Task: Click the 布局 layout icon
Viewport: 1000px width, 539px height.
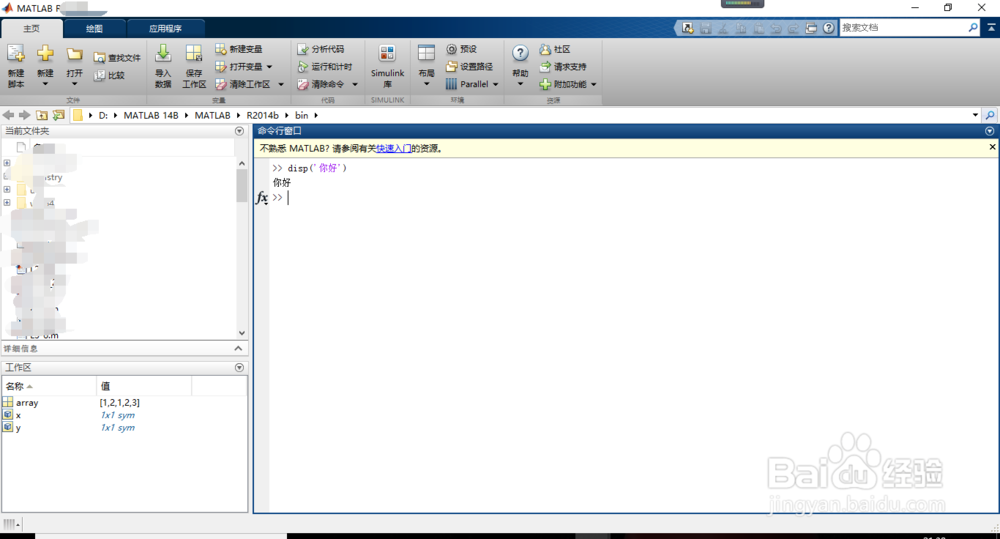Action: [426, 54]
